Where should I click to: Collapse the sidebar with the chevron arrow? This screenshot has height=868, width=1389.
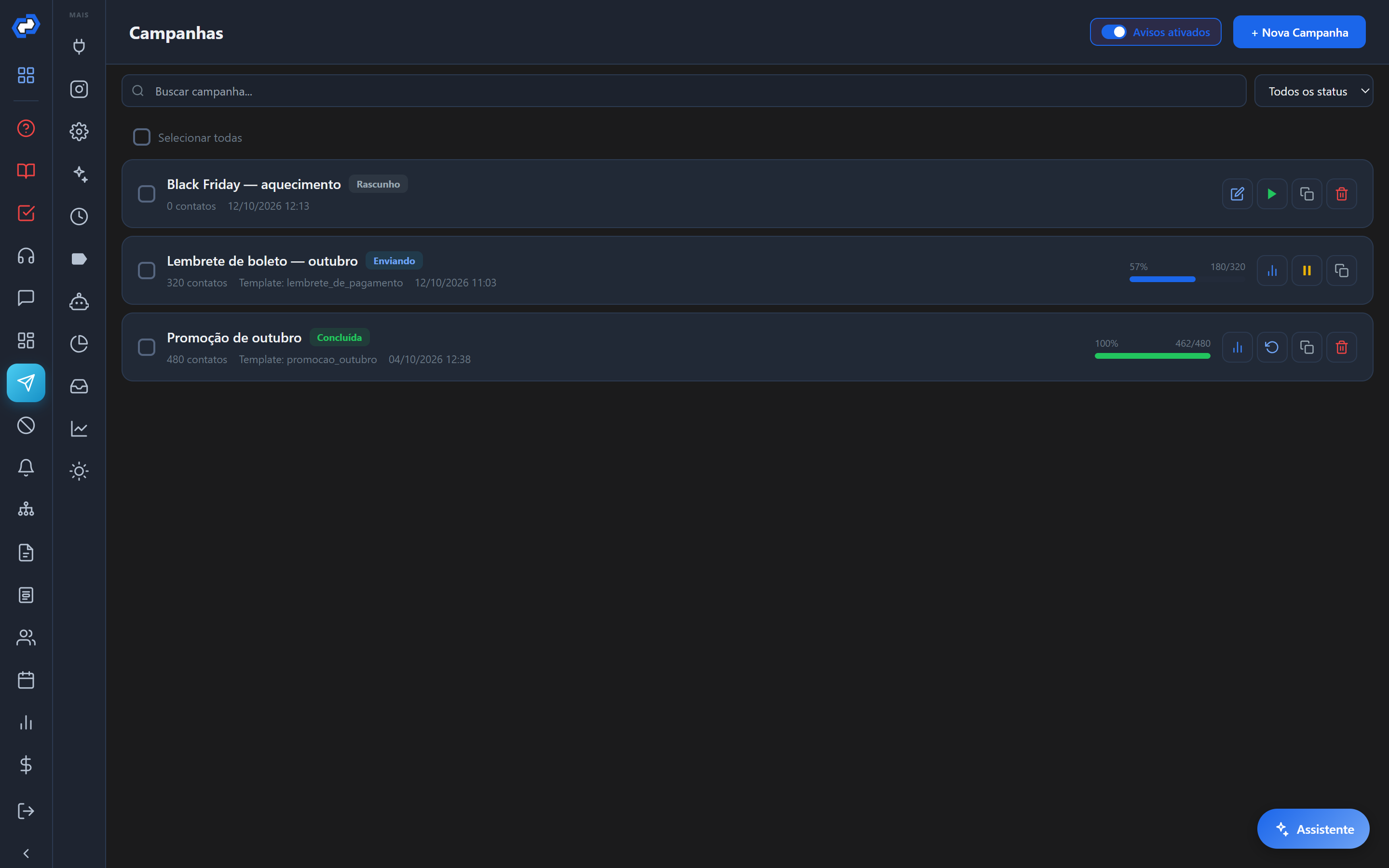click(26, 853)
